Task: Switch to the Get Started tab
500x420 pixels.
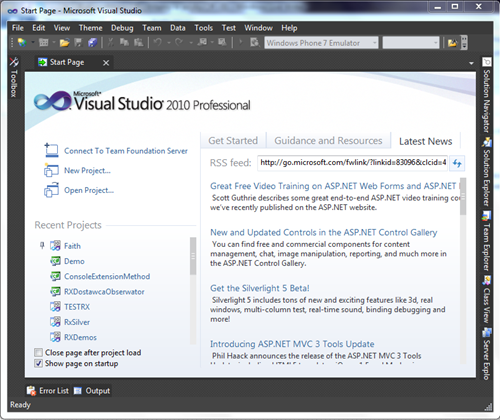Action: (x=233, y=141)
